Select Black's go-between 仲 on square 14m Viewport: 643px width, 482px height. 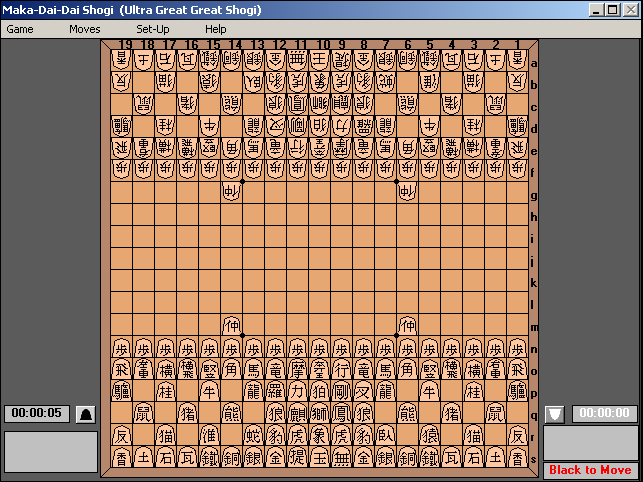coord(232,325)
